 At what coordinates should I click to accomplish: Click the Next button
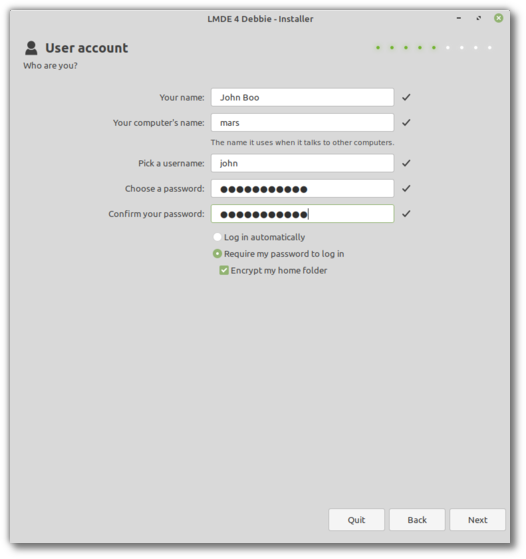[x=478, y=520]
